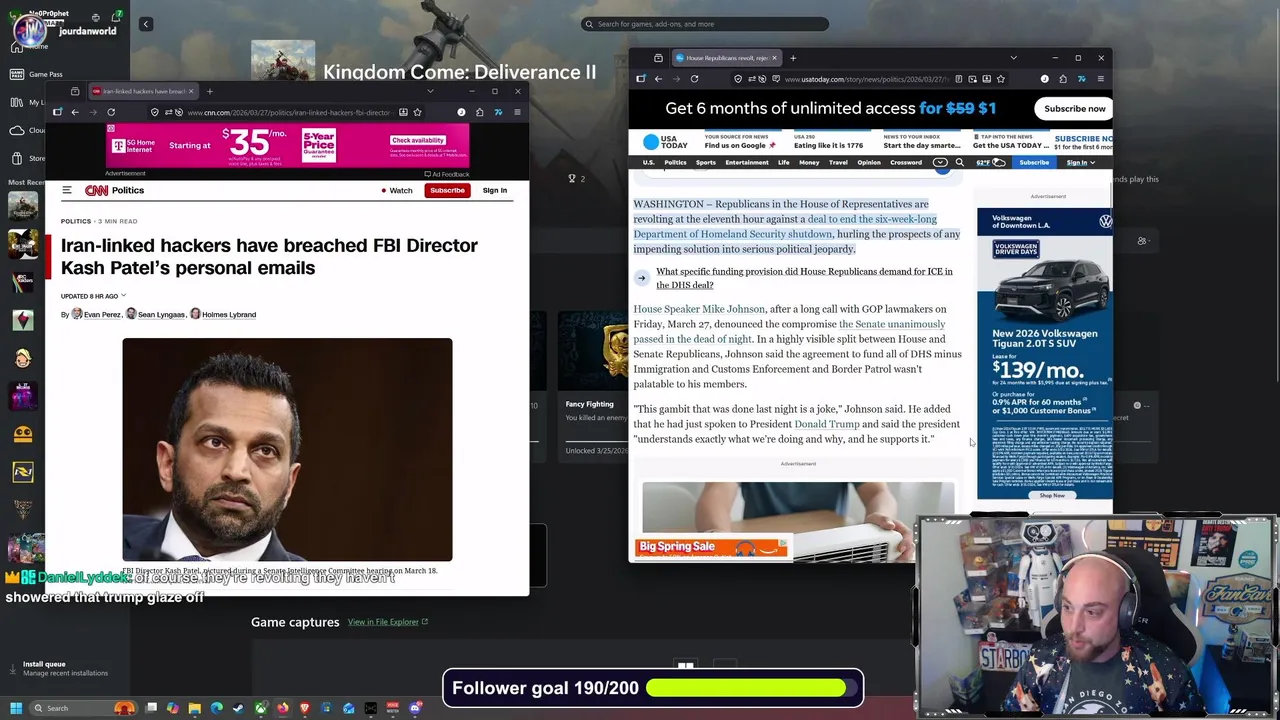Click Kash Patel article photo
The height and width of the screenshot is (720, 1280).
pyautogui.click(x=287, y=450)
